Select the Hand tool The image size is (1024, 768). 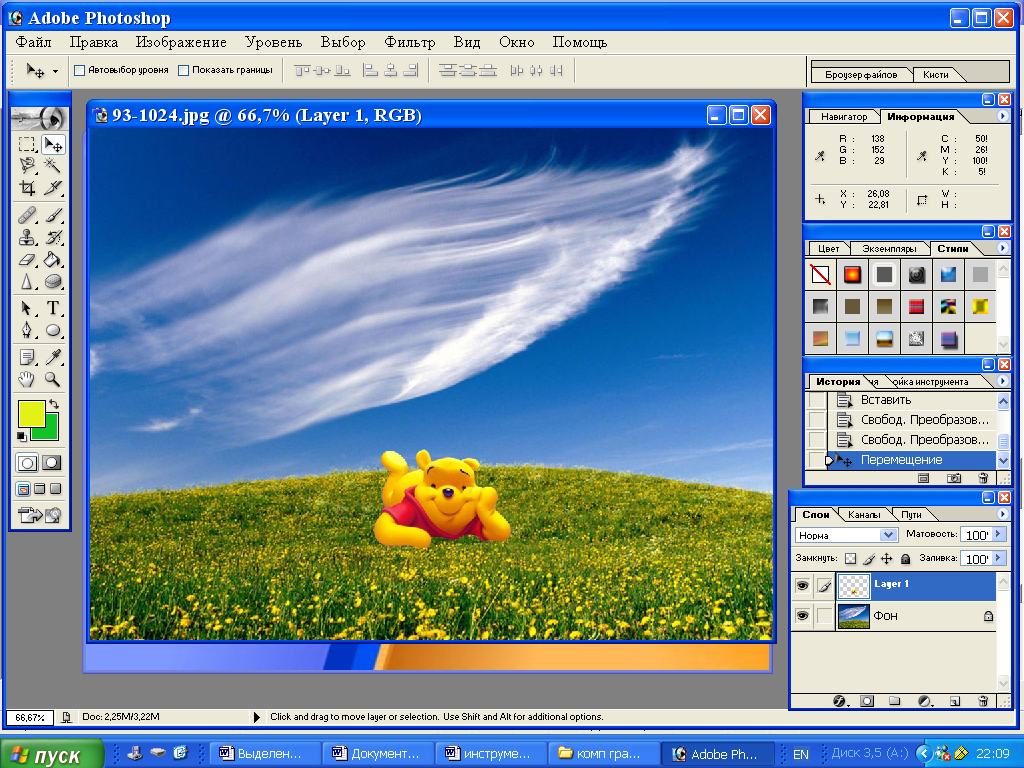click(27, 379)
